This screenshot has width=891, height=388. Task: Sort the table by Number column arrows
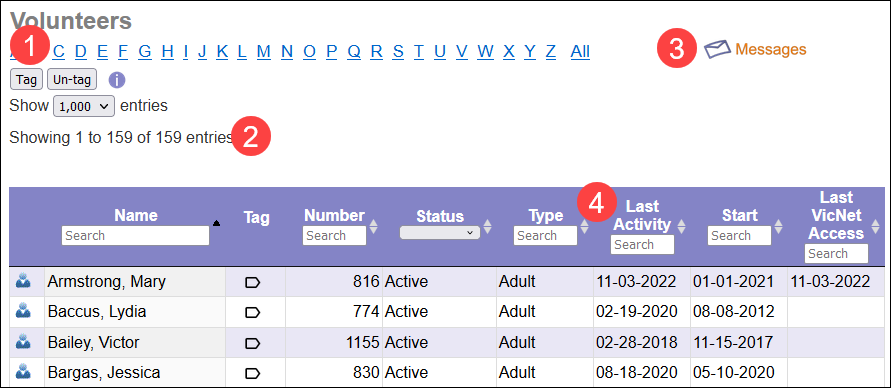(373, 226)
